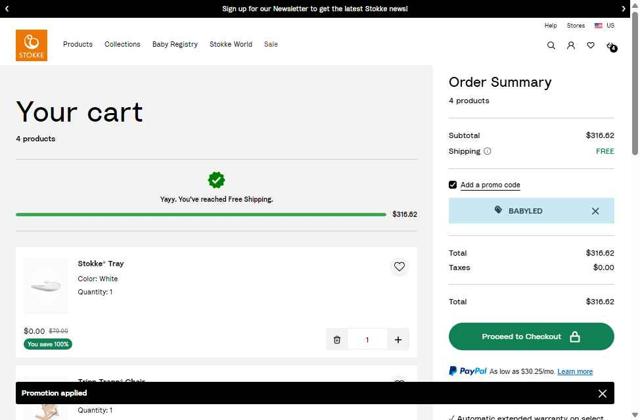Click the Stokke Tray product thumbnail
This screenshot has height=420, width=640.
[x=46, y=286]
